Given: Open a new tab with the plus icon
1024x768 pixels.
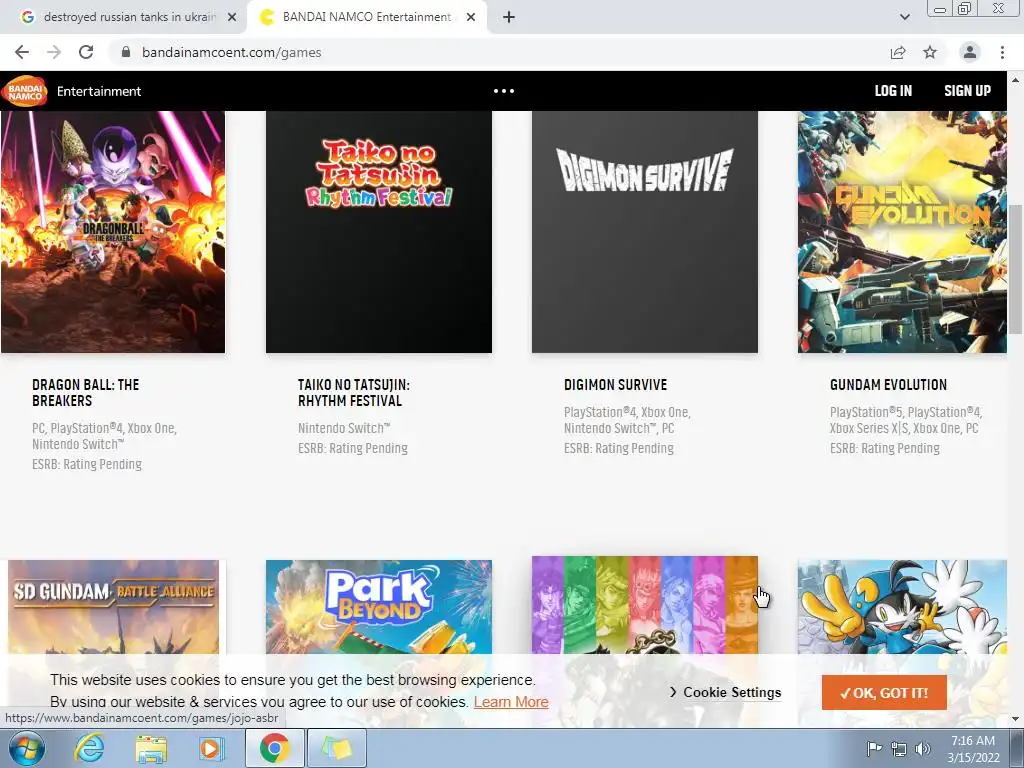Looking at the screenshot, I should click(509, 17).
